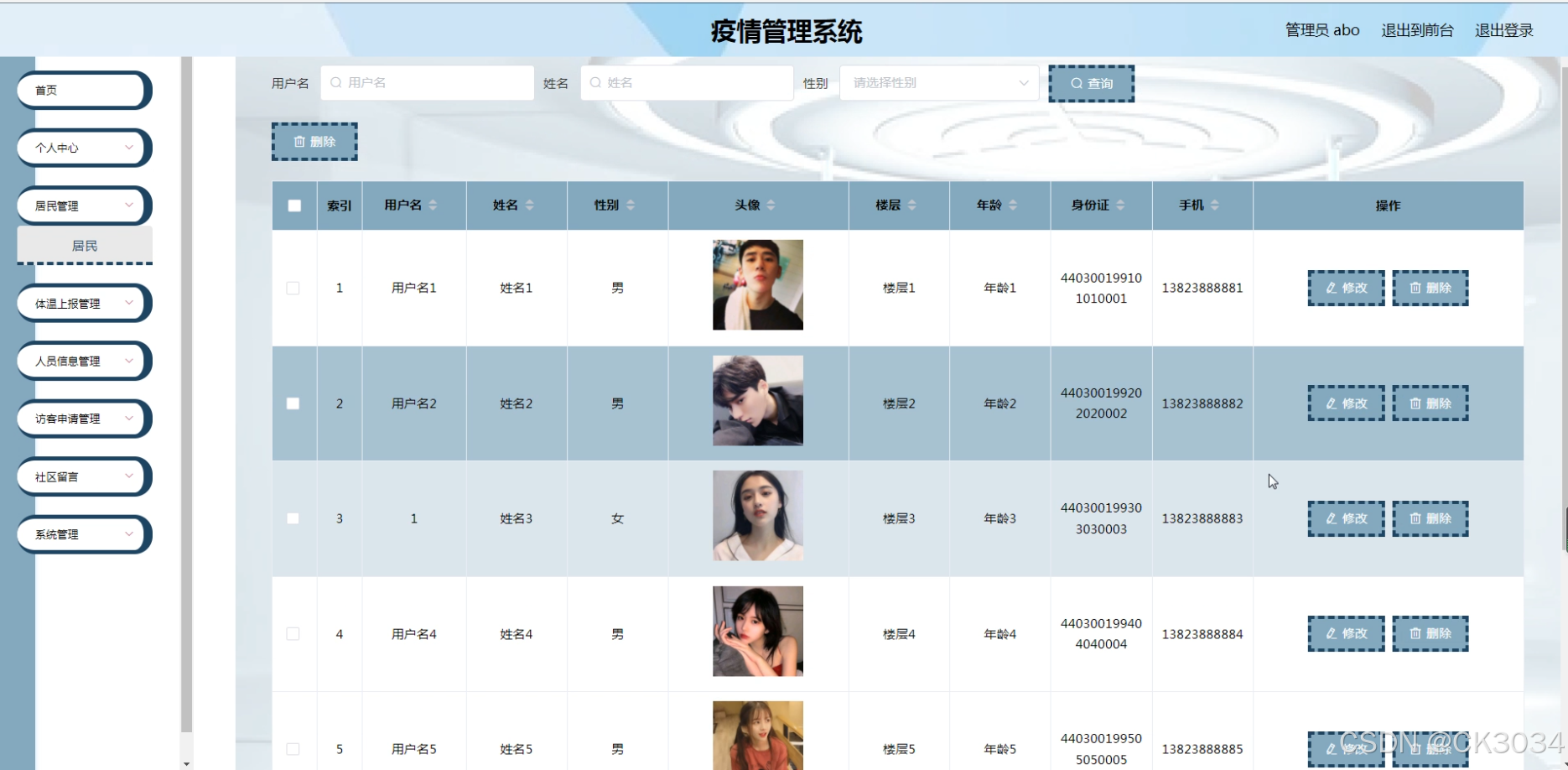Open the avatar photo of 姓名2
The image size is (1568, 770).
(758, 400)
